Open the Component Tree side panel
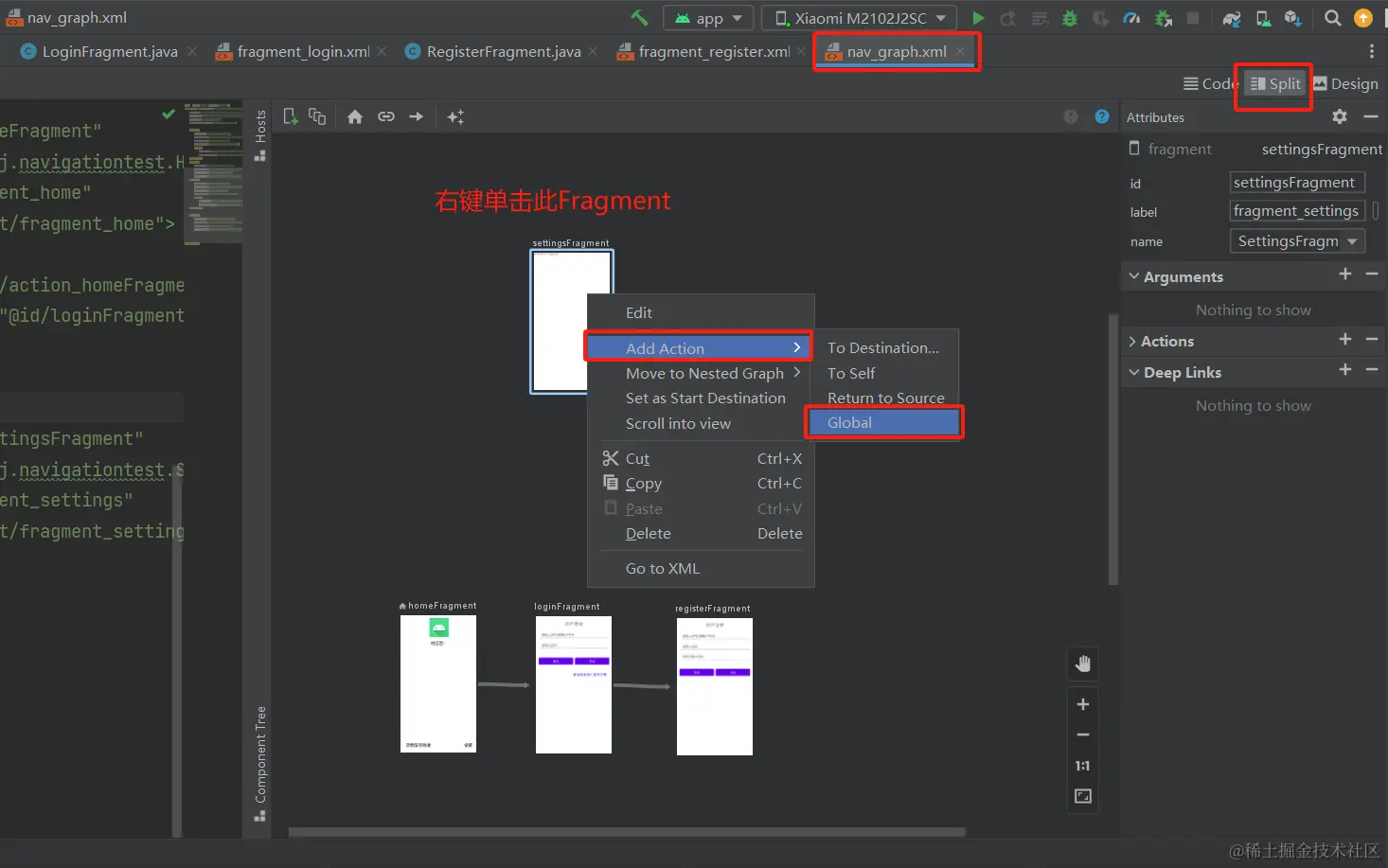The image size is (1388, 868). [260, 763]
